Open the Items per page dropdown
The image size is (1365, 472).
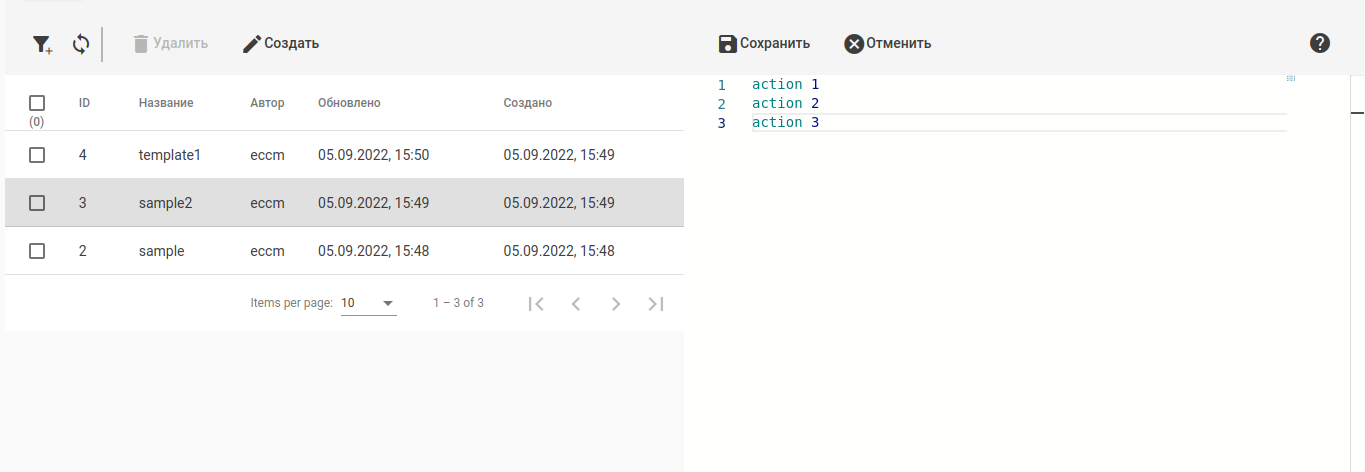tap(368, 303)
